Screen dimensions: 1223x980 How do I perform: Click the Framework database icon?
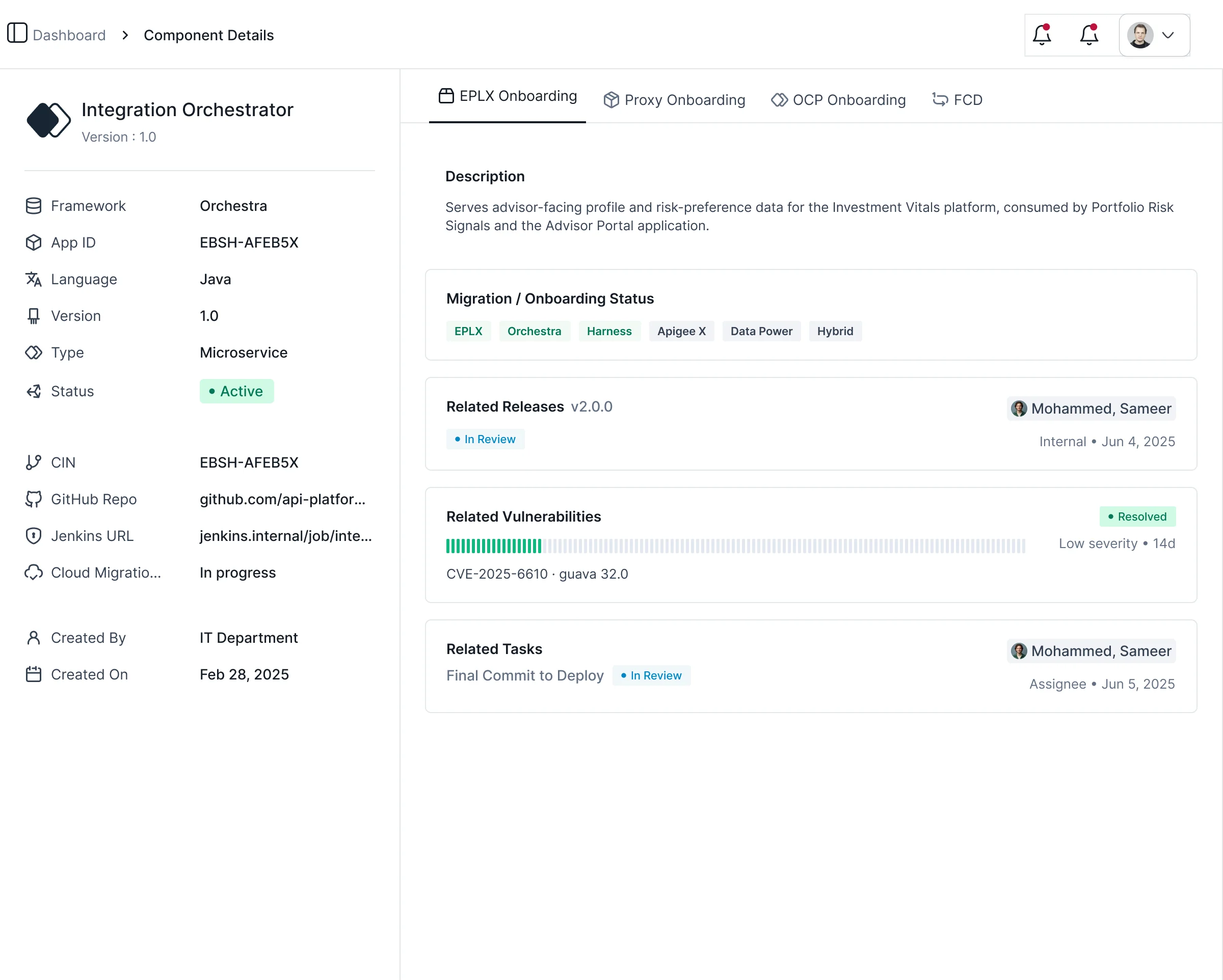pyautogui.click(x=34, y=206)
